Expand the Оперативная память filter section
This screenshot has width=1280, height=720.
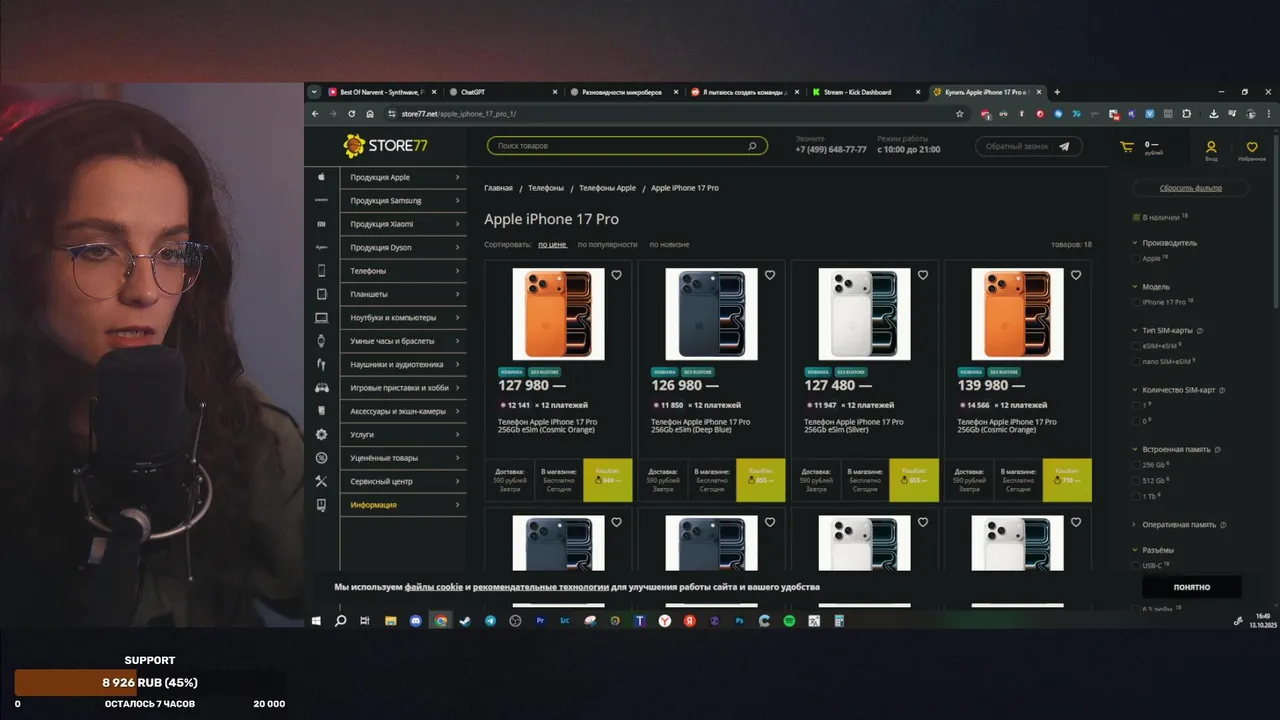click(1135, 525)
